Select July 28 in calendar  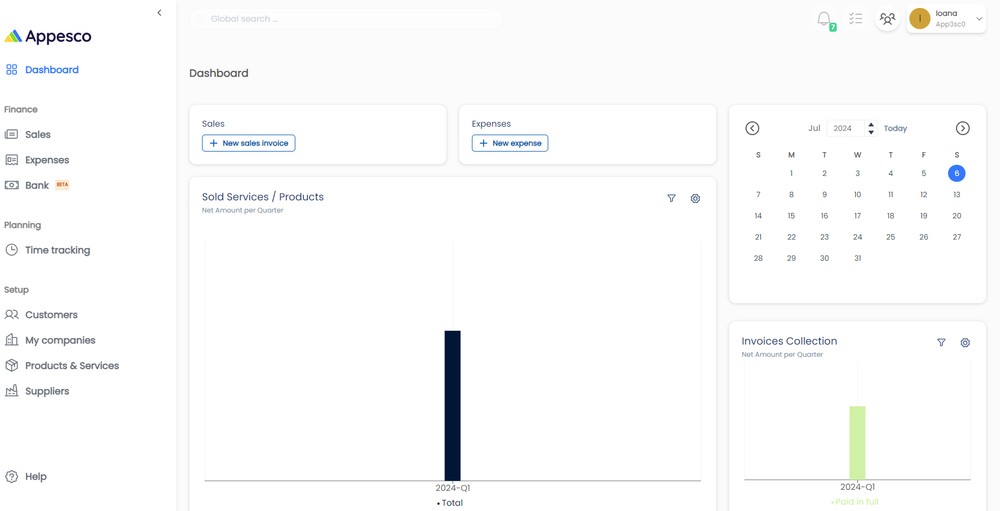click(x=758, y=258)
